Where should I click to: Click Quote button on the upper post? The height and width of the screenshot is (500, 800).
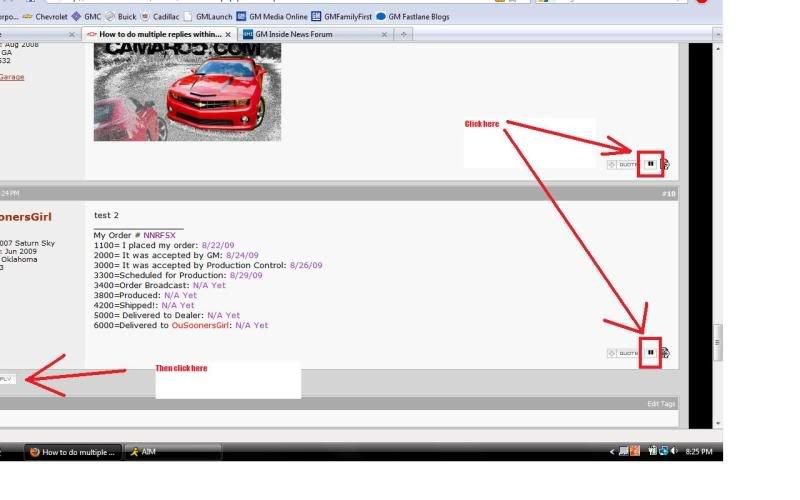[x=624, y=164]
